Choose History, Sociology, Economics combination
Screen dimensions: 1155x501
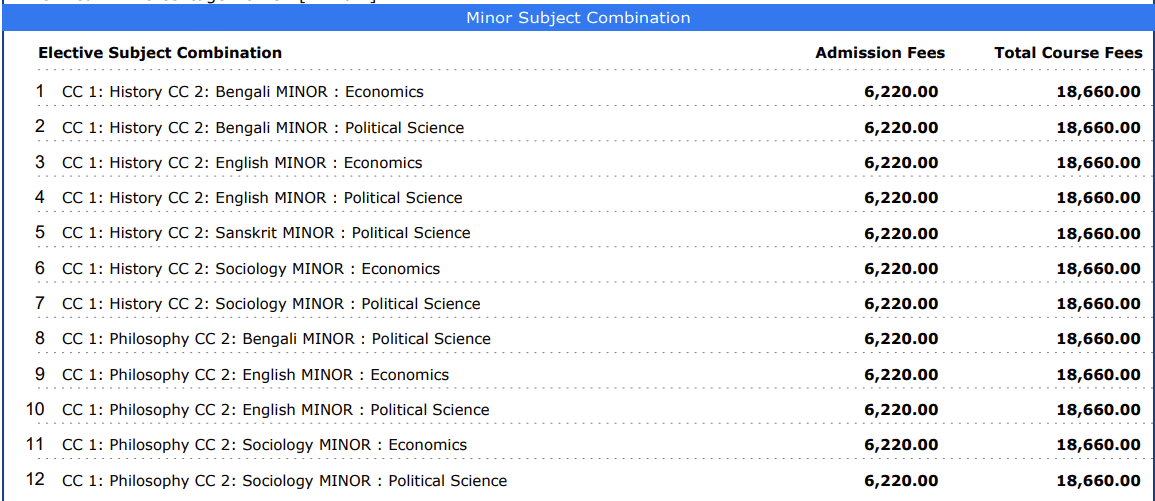coord(250,269)
